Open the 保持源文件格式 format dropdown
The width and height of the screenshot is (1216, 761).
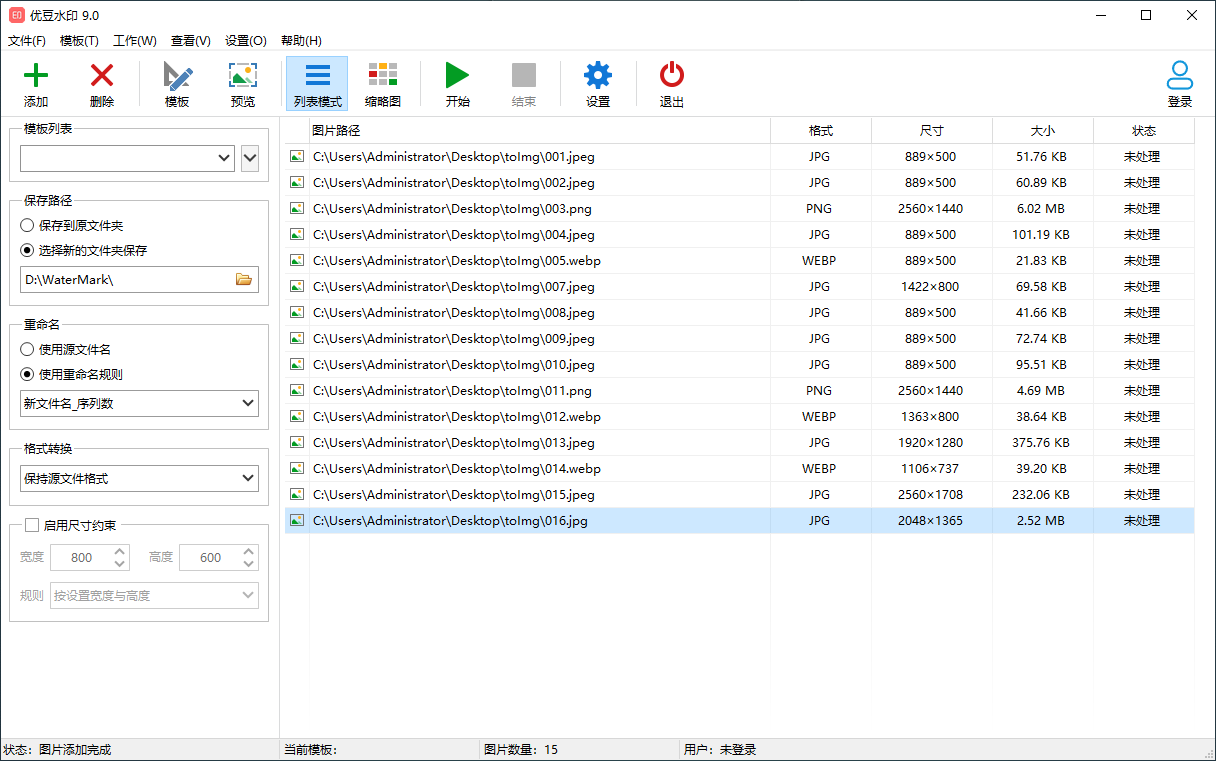tap(139, 479)
